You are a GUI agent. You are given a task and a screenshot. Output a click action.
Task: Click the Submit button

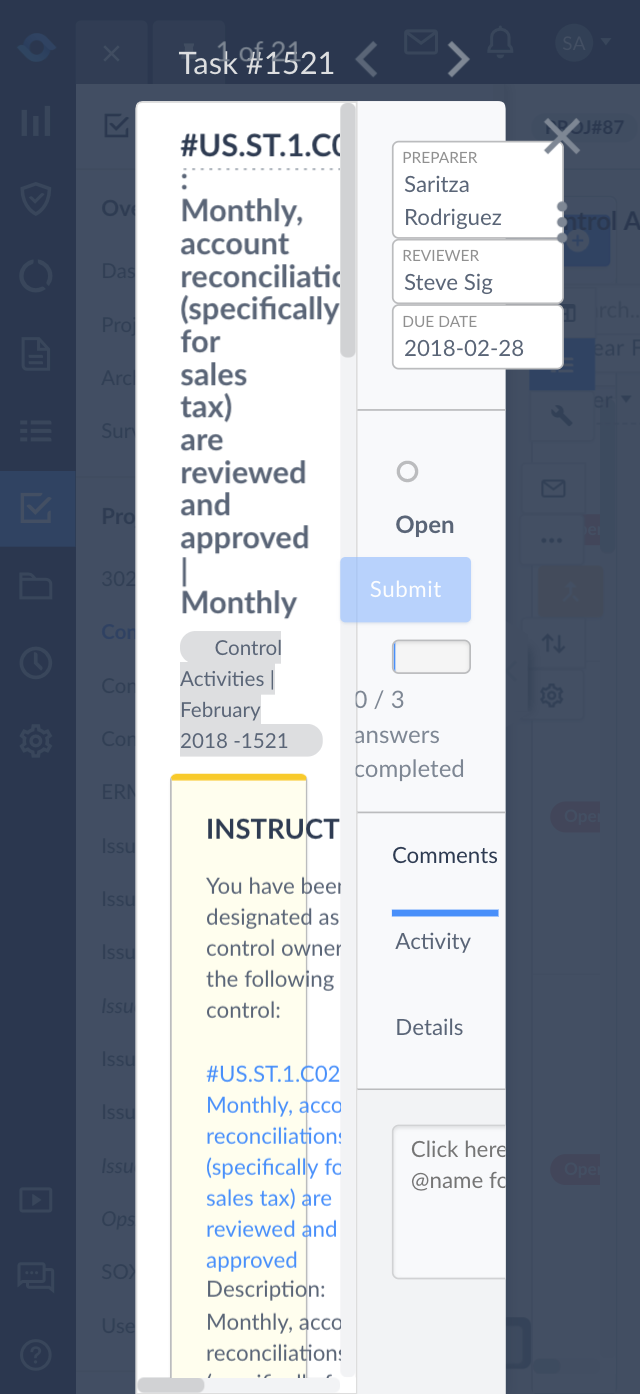point(405,589)
